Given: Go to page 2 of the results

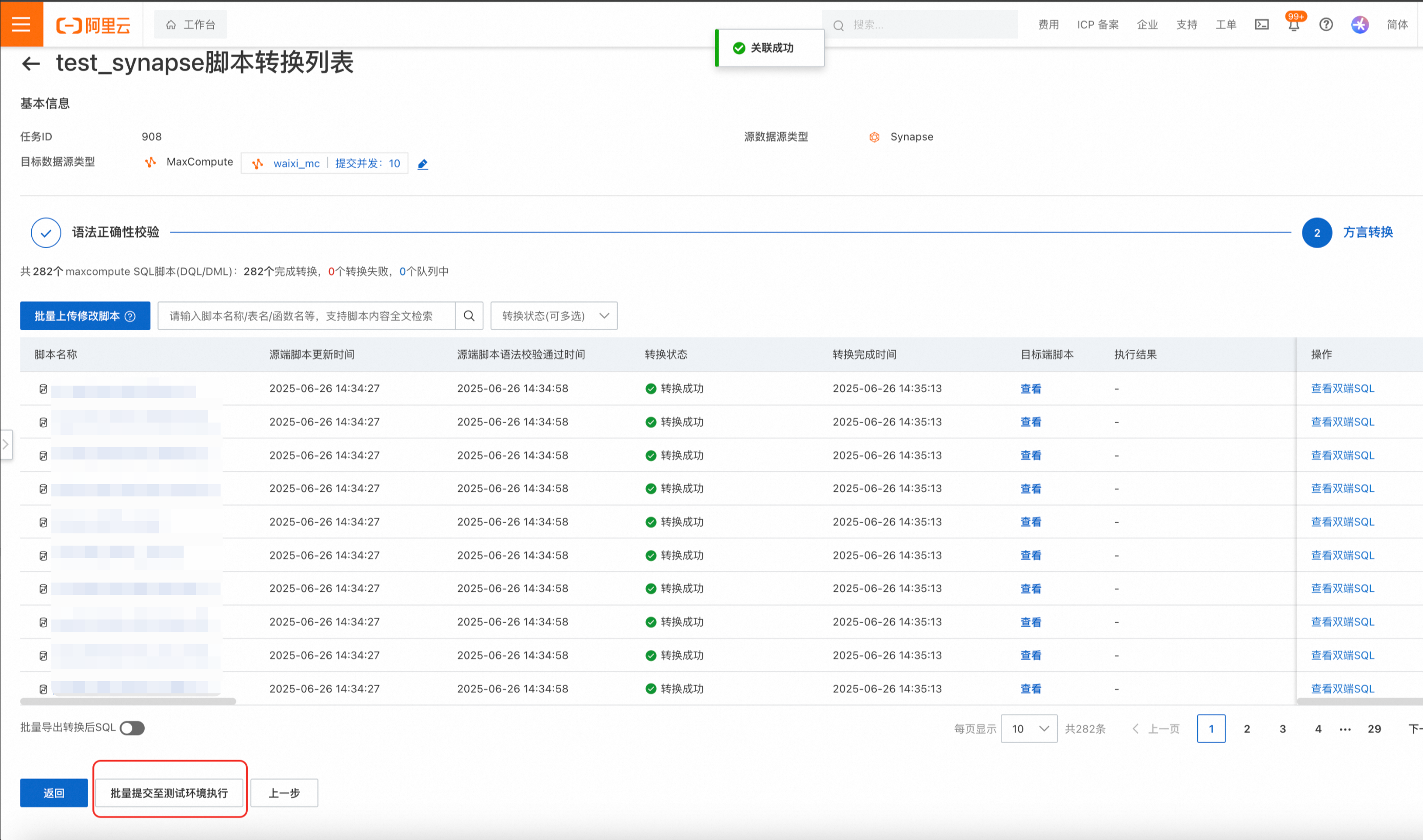Looking at the screenshot, I should [1247, 729].
